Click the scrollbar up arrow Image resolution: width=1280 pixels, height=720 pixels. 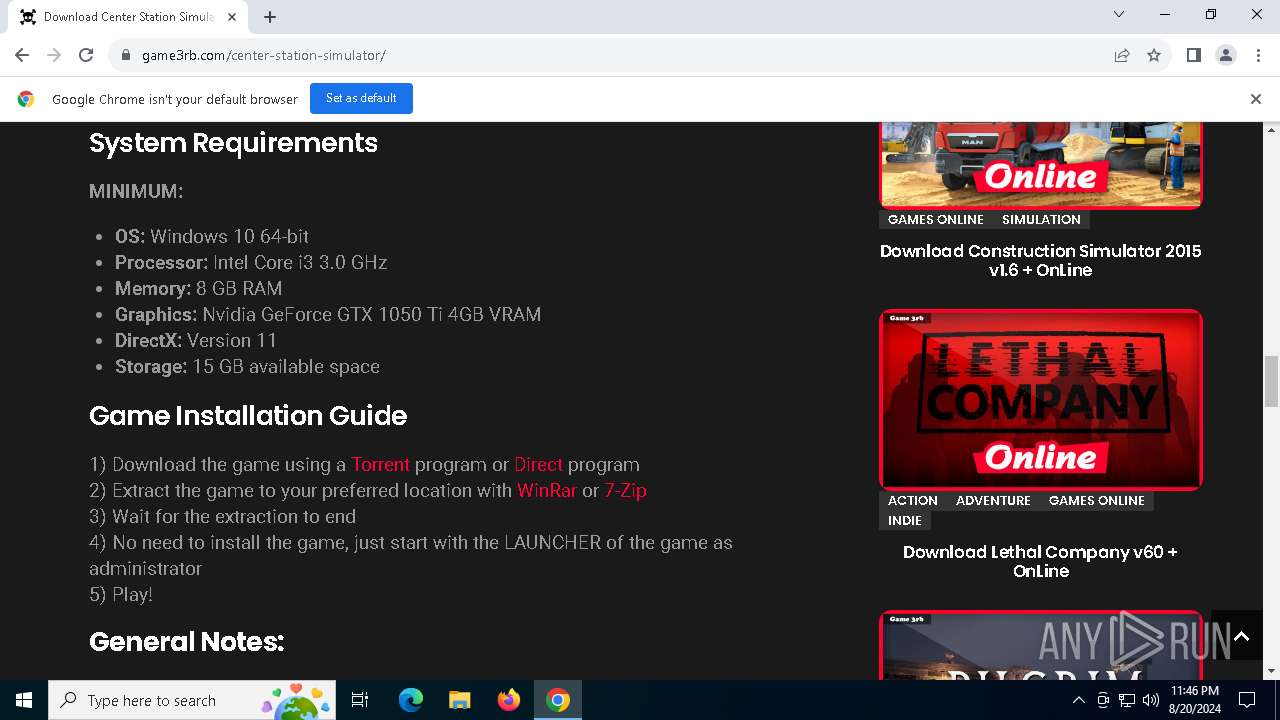(1272, 130)
